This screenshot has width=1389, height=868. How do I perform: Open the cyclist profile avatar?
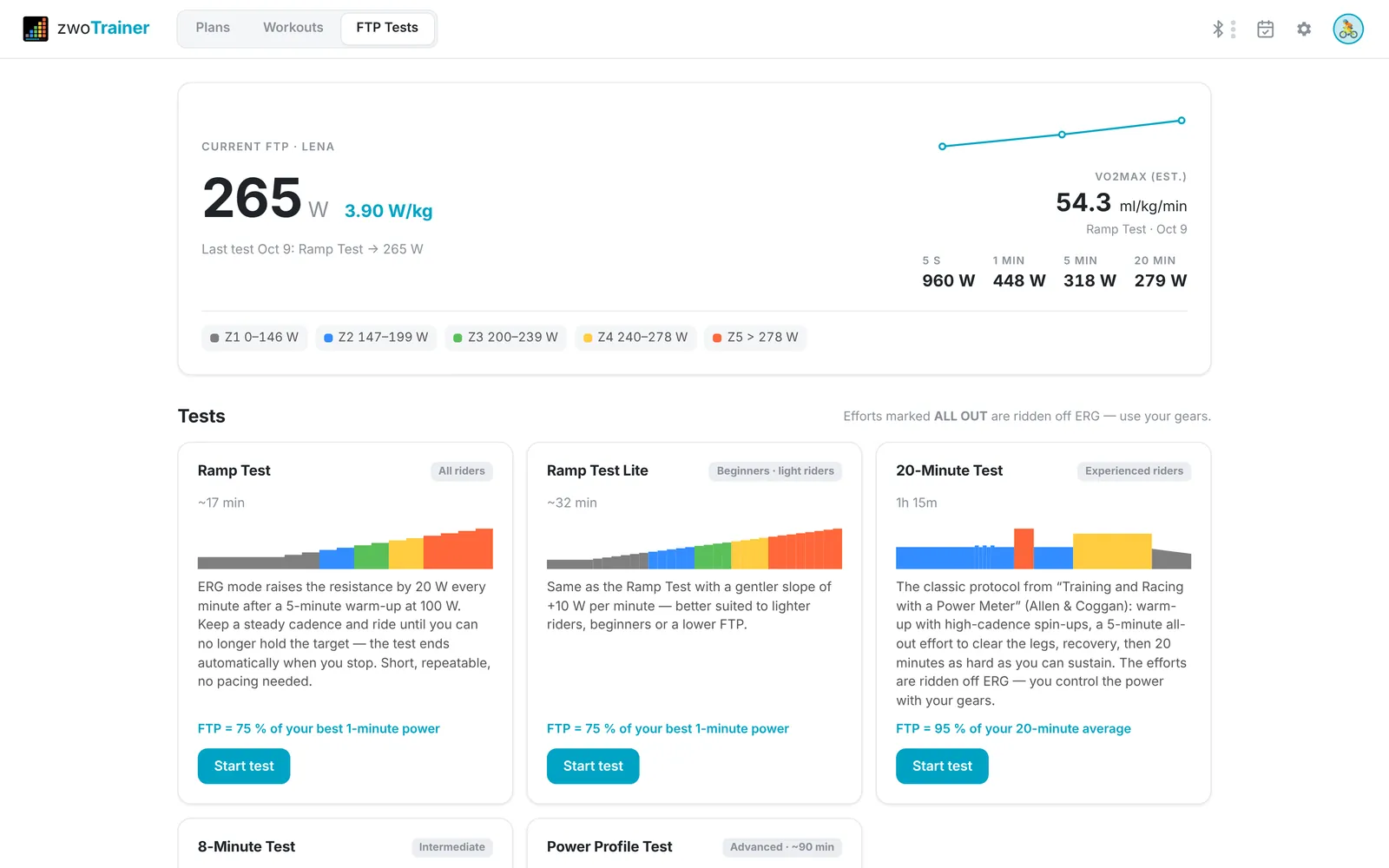pyautogui.click(x=1348, y=30)
